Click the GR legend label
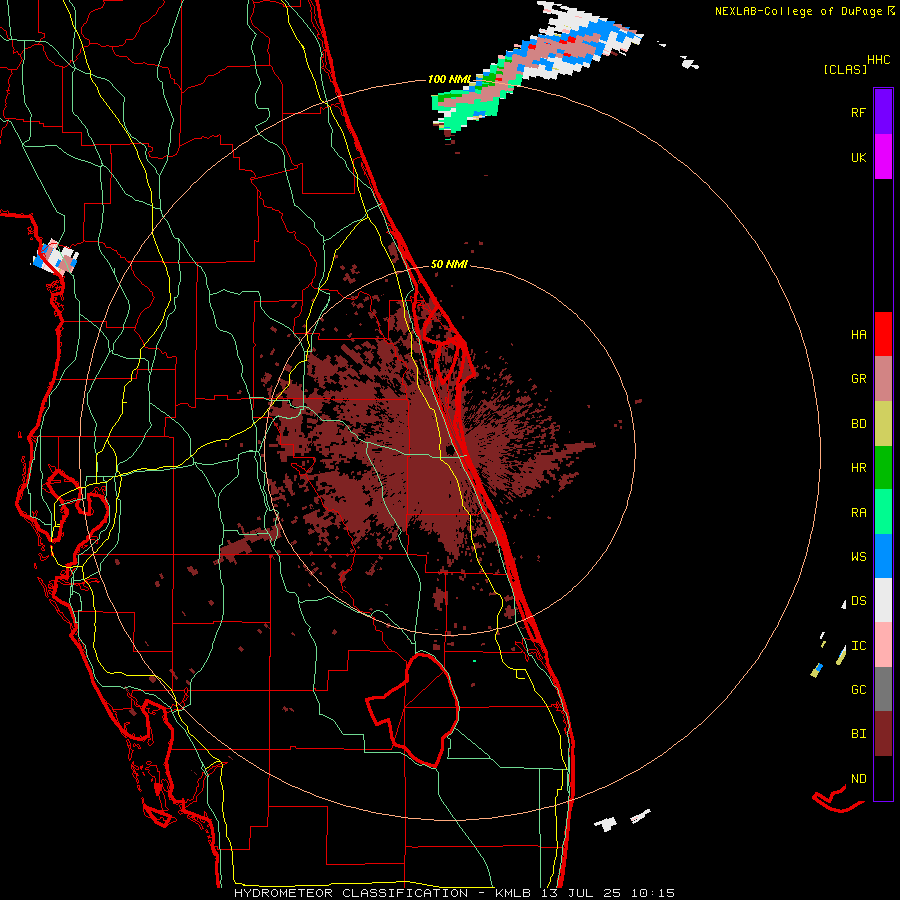This screenshot has height=900, width=900. pyautogui.click(x=858, y=379)
